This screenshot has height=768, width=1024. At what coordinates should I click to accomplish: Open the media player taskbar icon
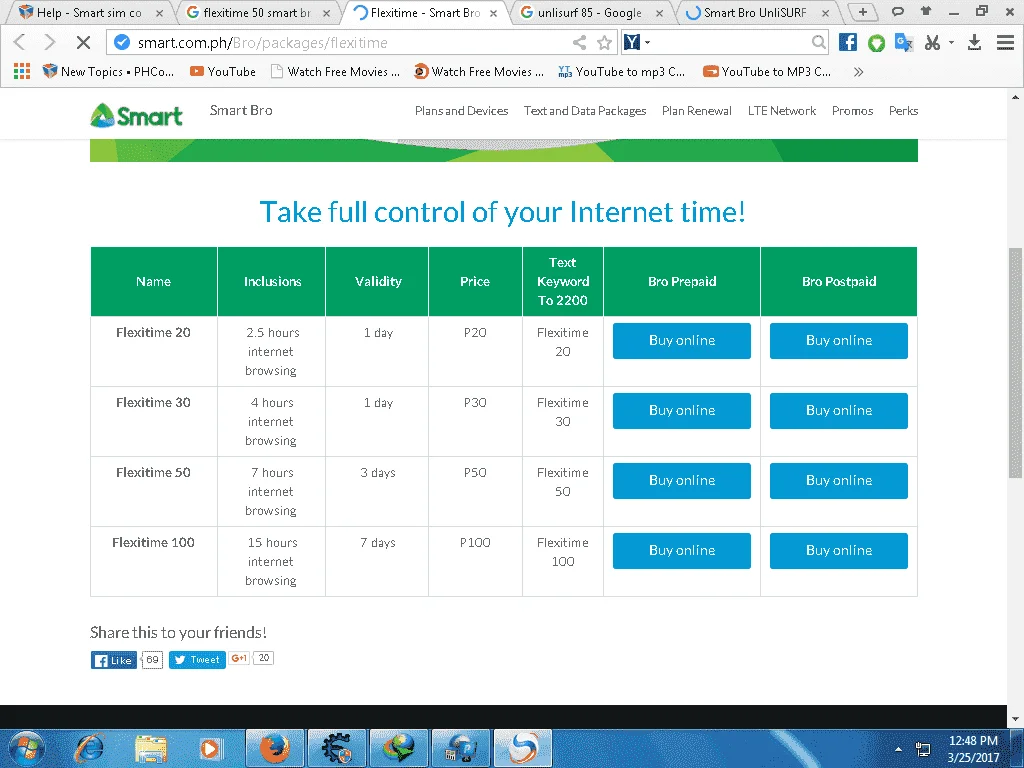tap(210, 748)
